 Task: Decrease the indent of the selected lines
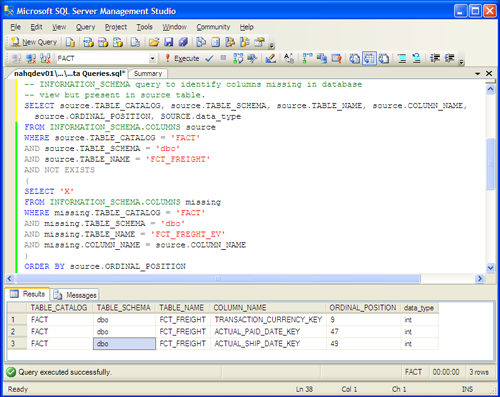tap(435, 59)
